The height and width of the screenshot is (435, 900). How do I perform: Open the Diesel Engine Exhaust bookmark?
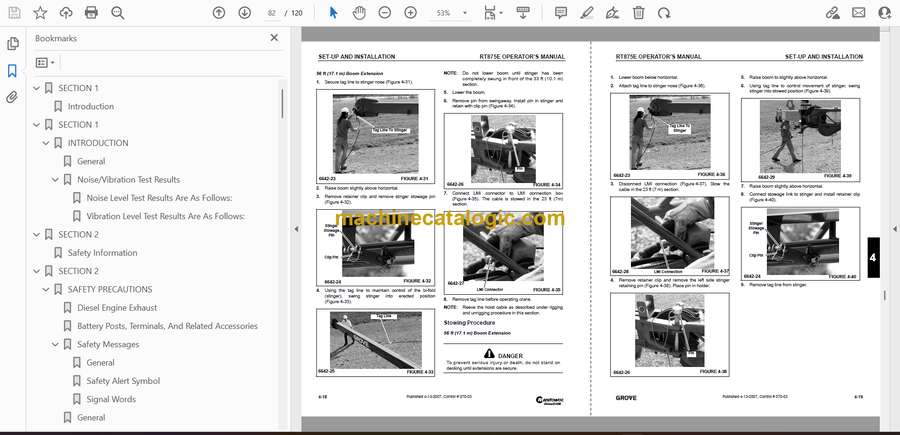[x=117, y=308]
